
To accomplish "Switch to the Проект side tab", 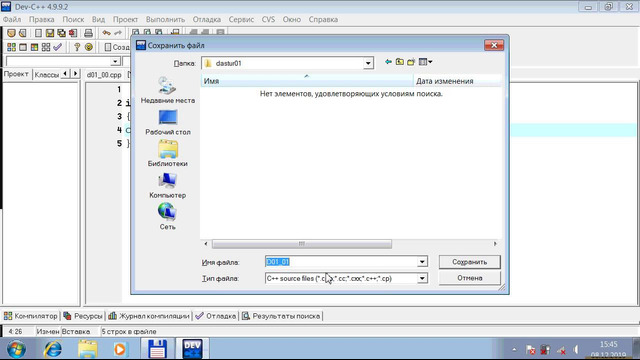I will (x=16, y=74).
